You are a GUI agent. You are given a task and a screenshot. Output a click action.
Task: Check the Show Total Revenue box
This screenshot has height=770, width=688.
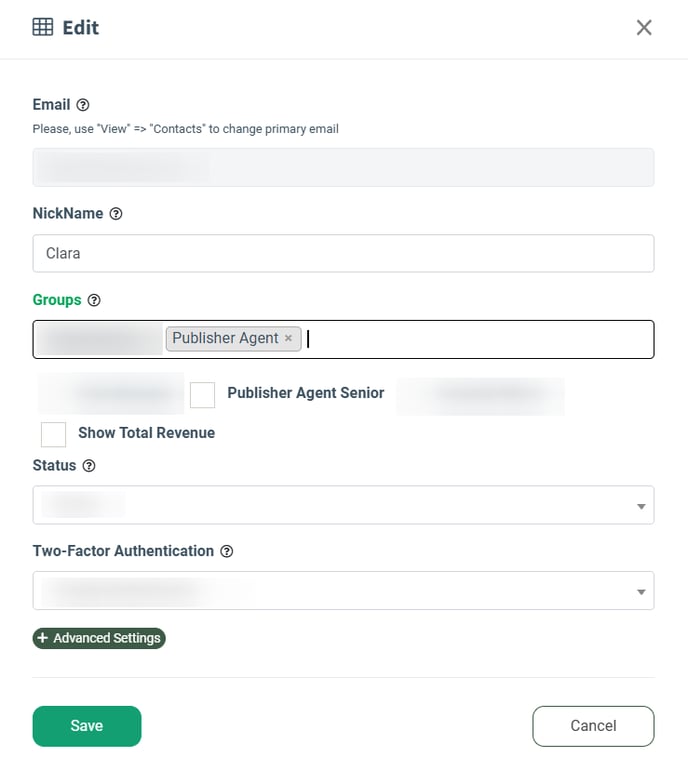(53, 434)
